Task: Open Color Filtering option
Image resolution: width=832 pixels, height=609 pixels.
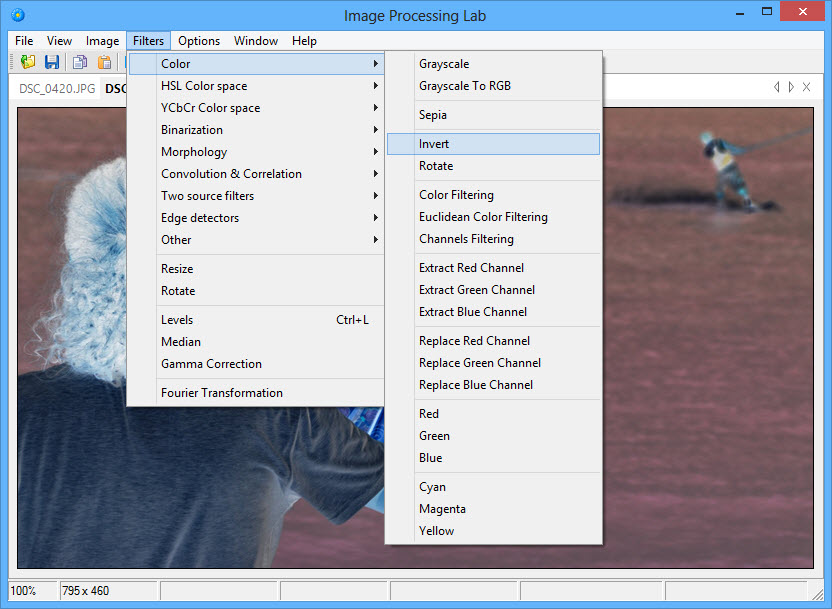Action: click(493, 195)
